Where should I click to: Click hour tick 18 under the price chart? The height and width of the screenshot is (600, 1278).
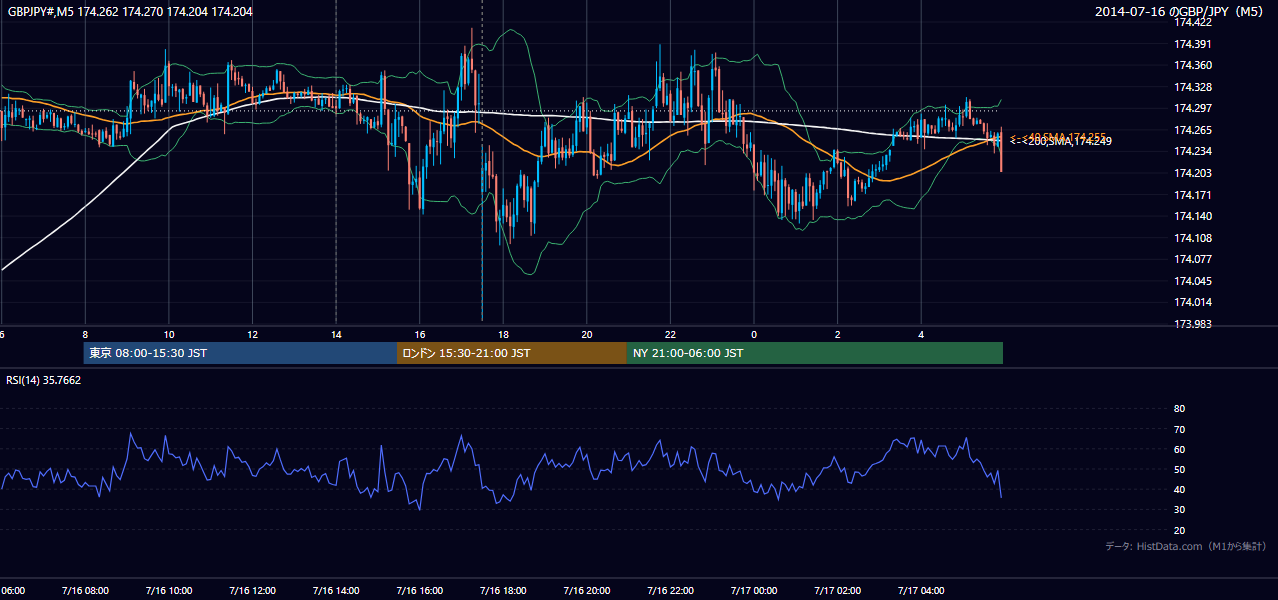point(503,335)
